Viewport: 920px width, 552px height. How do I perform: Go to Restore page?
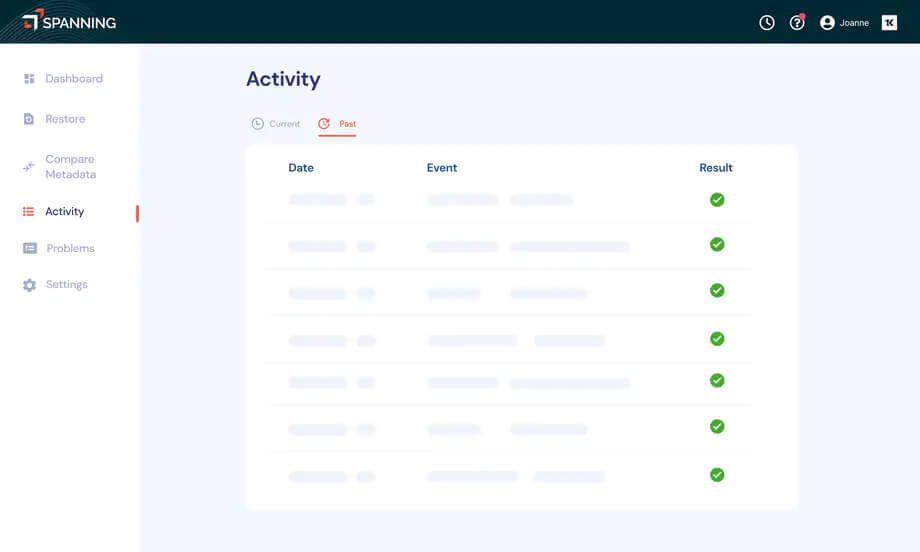(x=65, y=119)
